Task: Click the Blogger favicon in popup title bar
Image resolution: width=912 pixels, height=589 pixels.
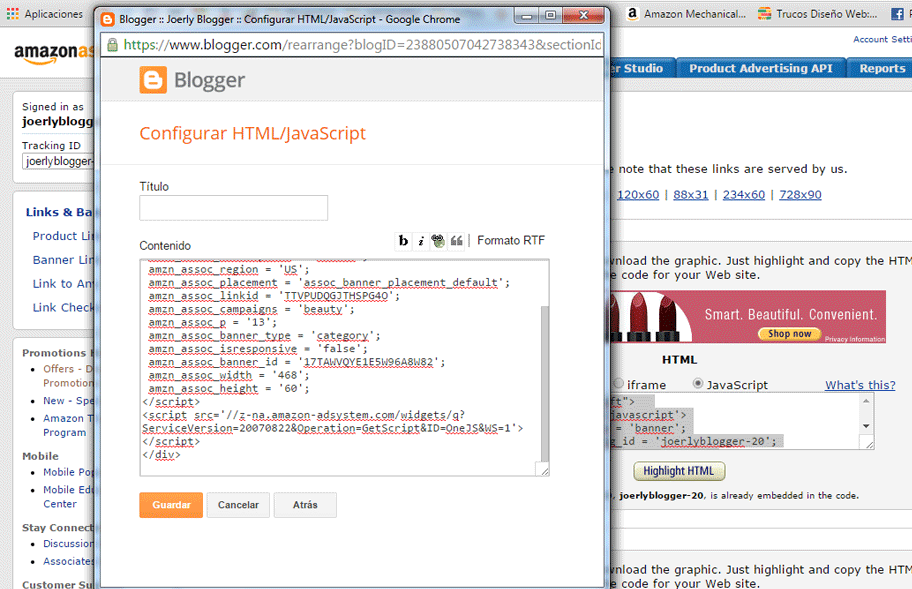Action: click(108, 19)
